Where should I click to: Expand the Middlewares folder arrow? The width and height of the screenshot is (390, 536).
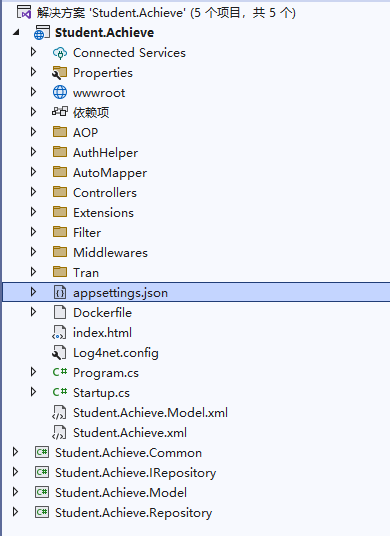[x=33, y=252]
